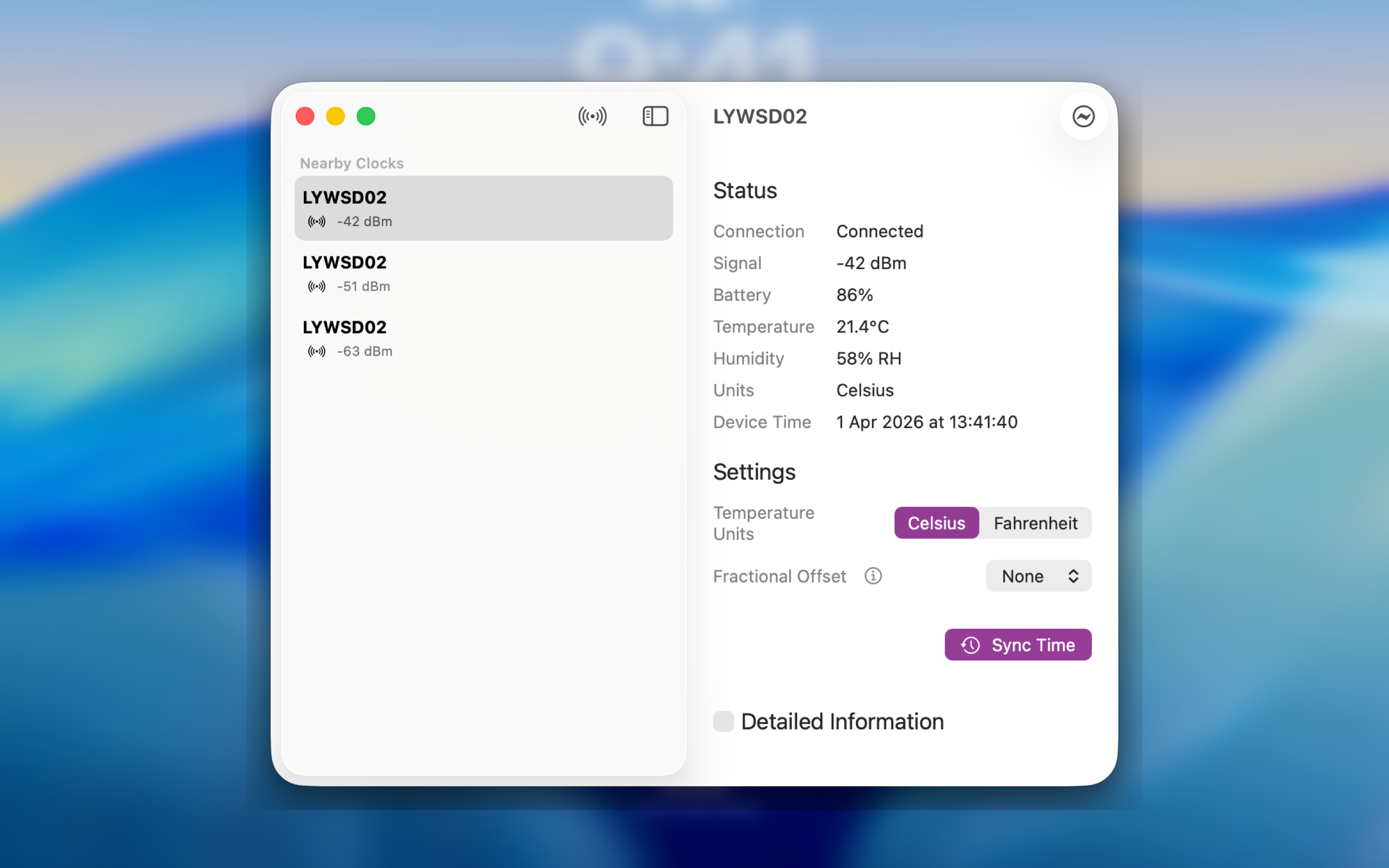
Task: Click the Nearby Clocks section header
Action: click(x=352, y=163)
